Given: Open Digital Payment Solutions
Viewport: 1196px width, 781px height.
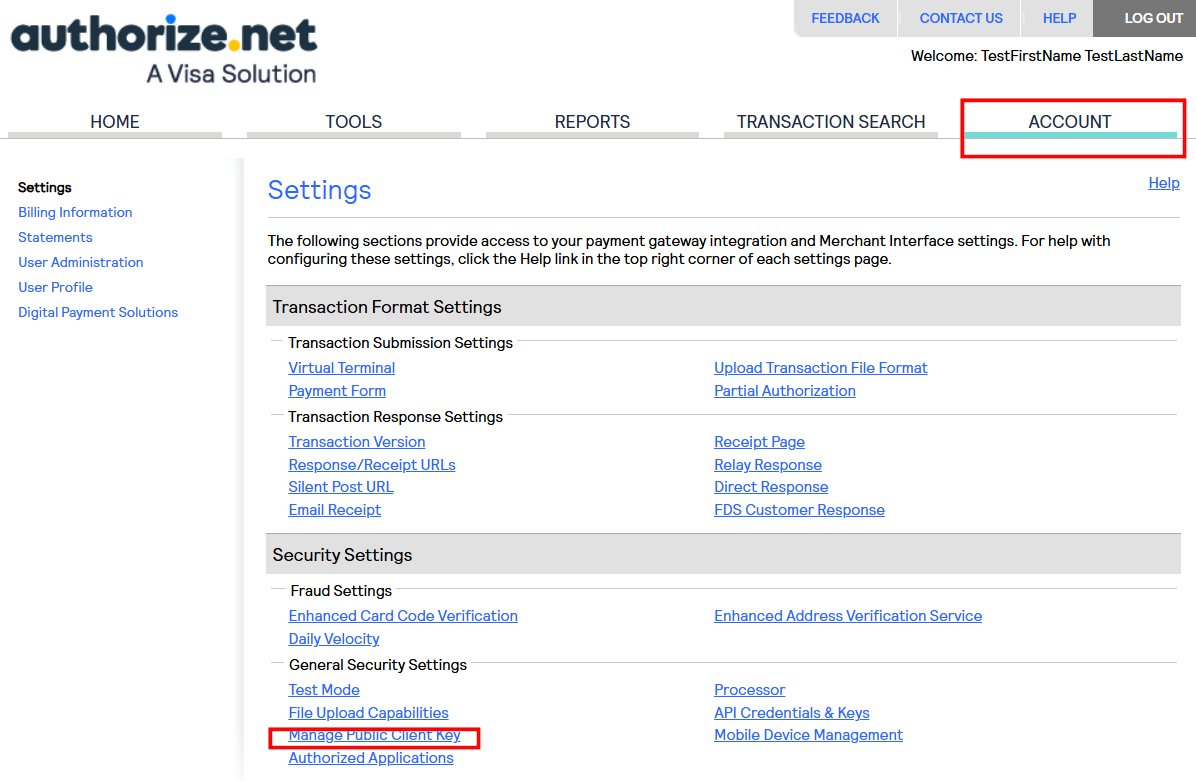Looking at the screenshot, I should pos(98,313).
